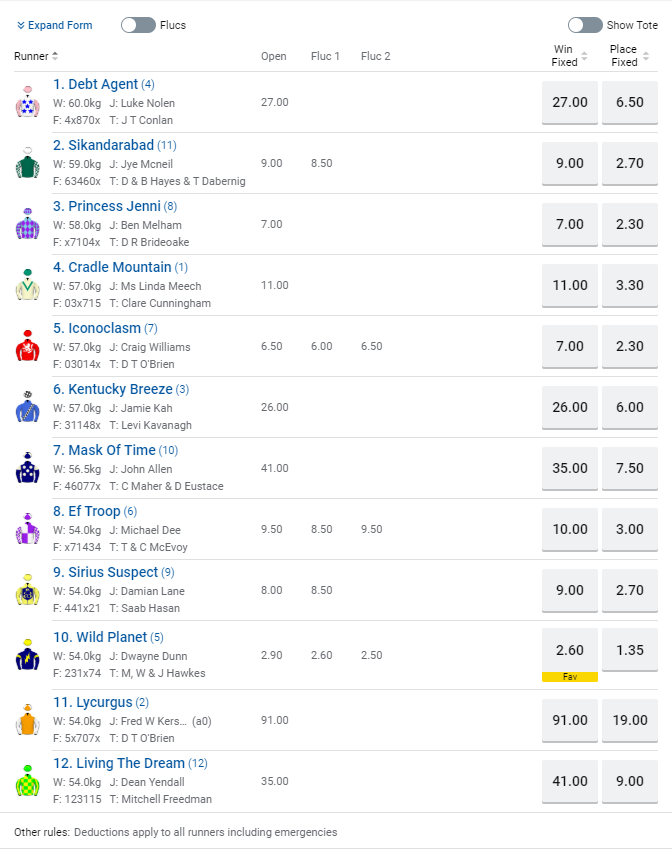The width and height of the screenshot is (672, 851).
Task: Sort by Win Fixed odds column
Action: tap(585, 56)
